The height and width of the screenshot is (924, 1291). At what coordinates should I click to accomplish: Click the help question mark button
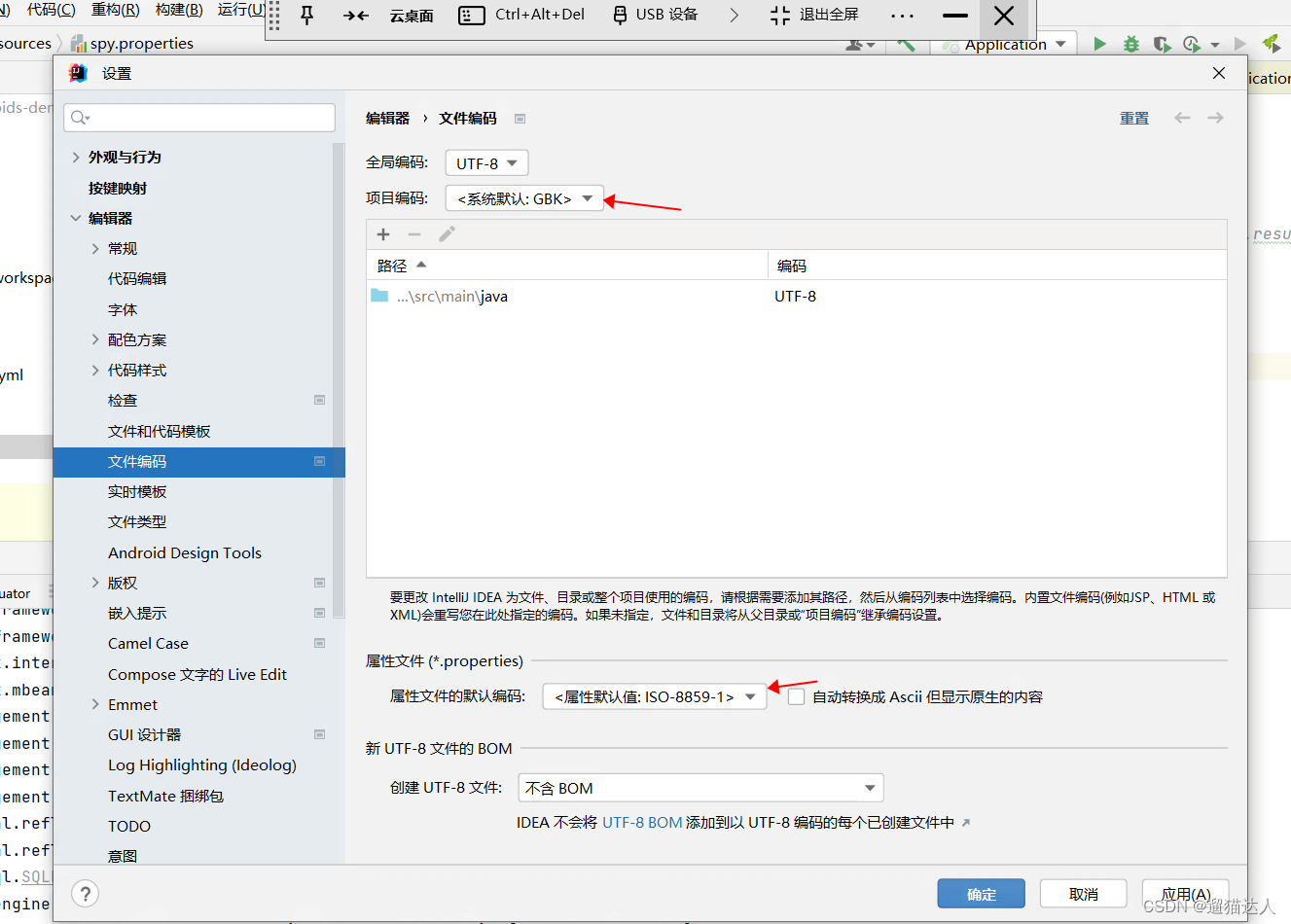point(86,894)
